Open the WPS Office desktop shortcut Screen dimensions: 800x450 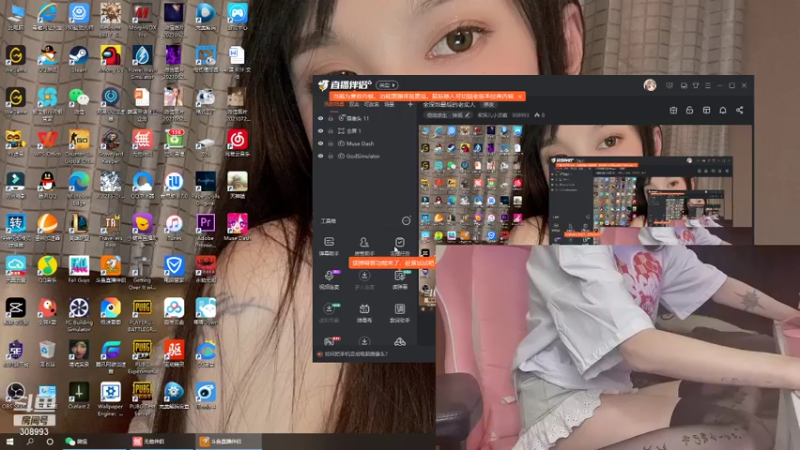click(x=47, y=142)
